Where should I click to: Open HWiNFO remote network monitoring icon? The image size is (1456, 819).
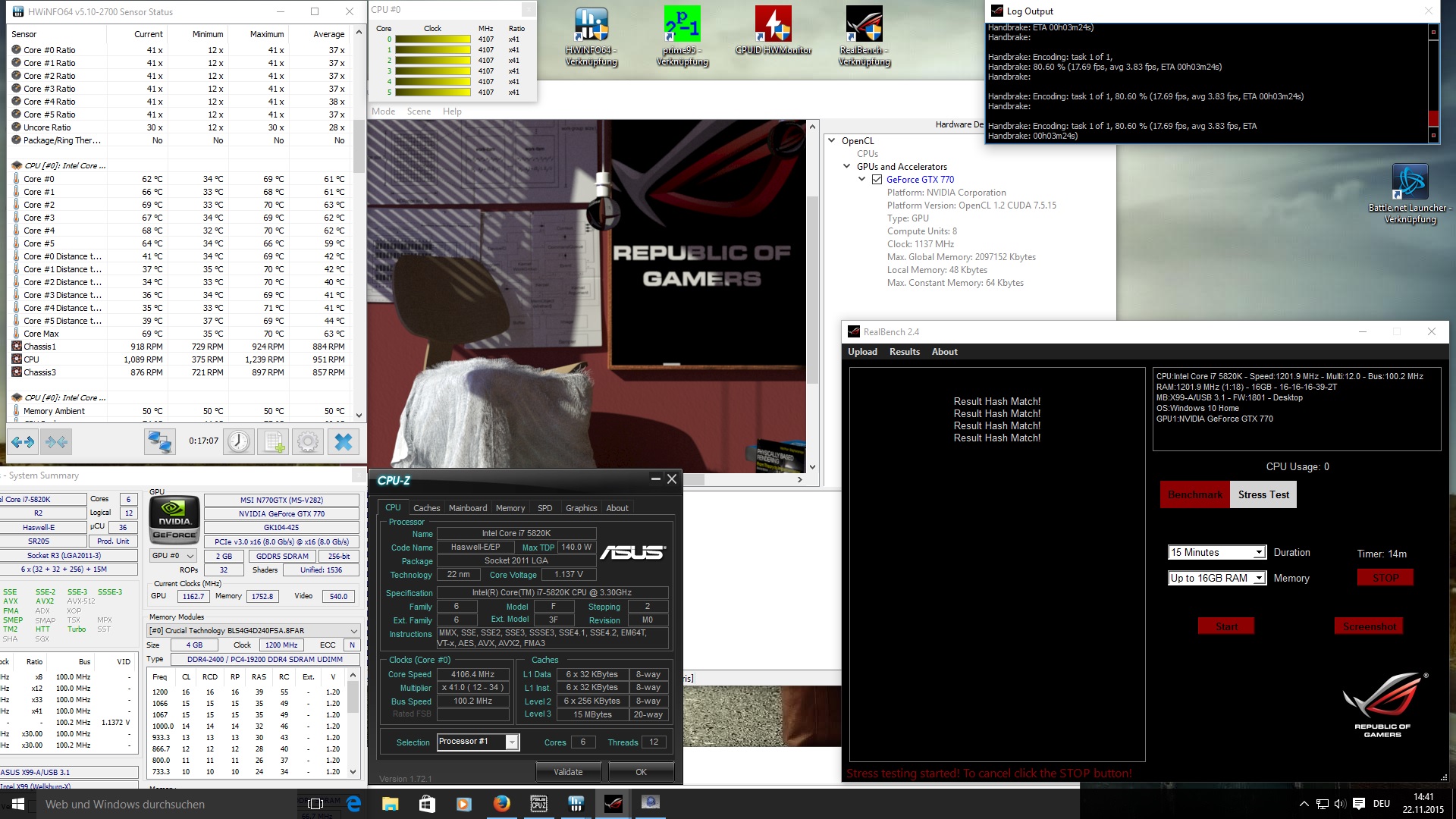click(x=160, y=441)
